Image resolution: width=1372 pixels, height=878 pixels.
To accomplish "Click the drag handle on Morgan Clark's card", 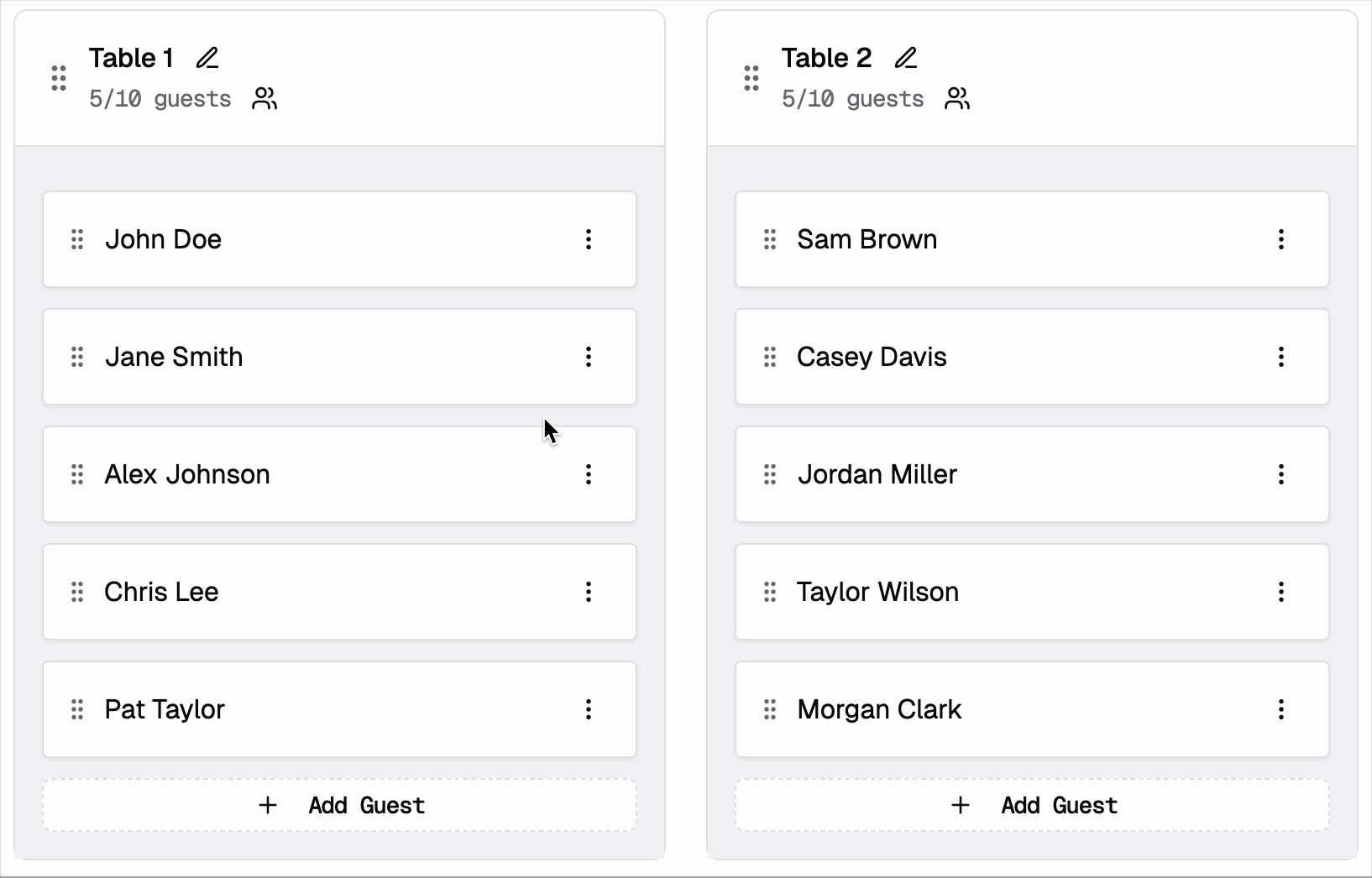I will click(x=769, y=709).
